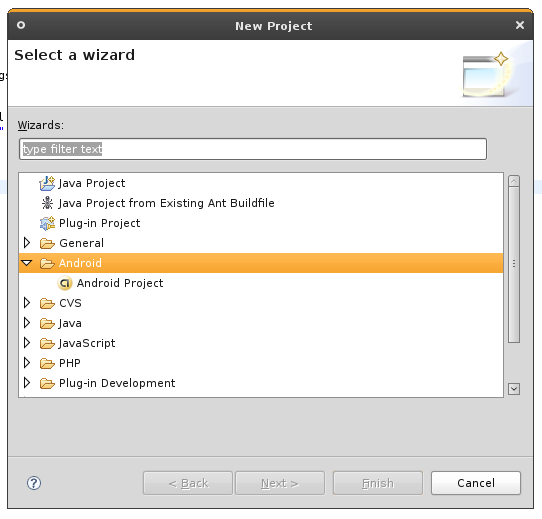The width and height of the screenshot is (542, 519).
Task: Expand the General category
Action: coord(27,243)
